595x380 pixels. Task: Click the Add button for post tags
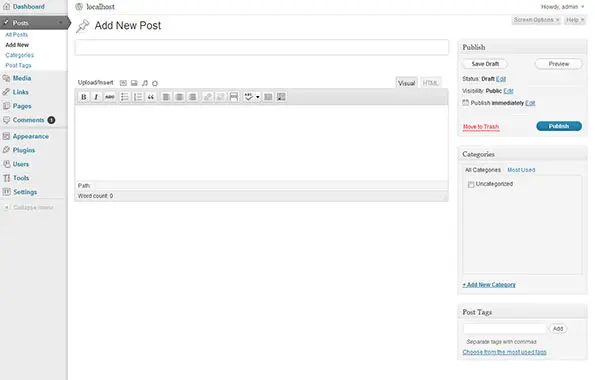click(x=558, y=329)
